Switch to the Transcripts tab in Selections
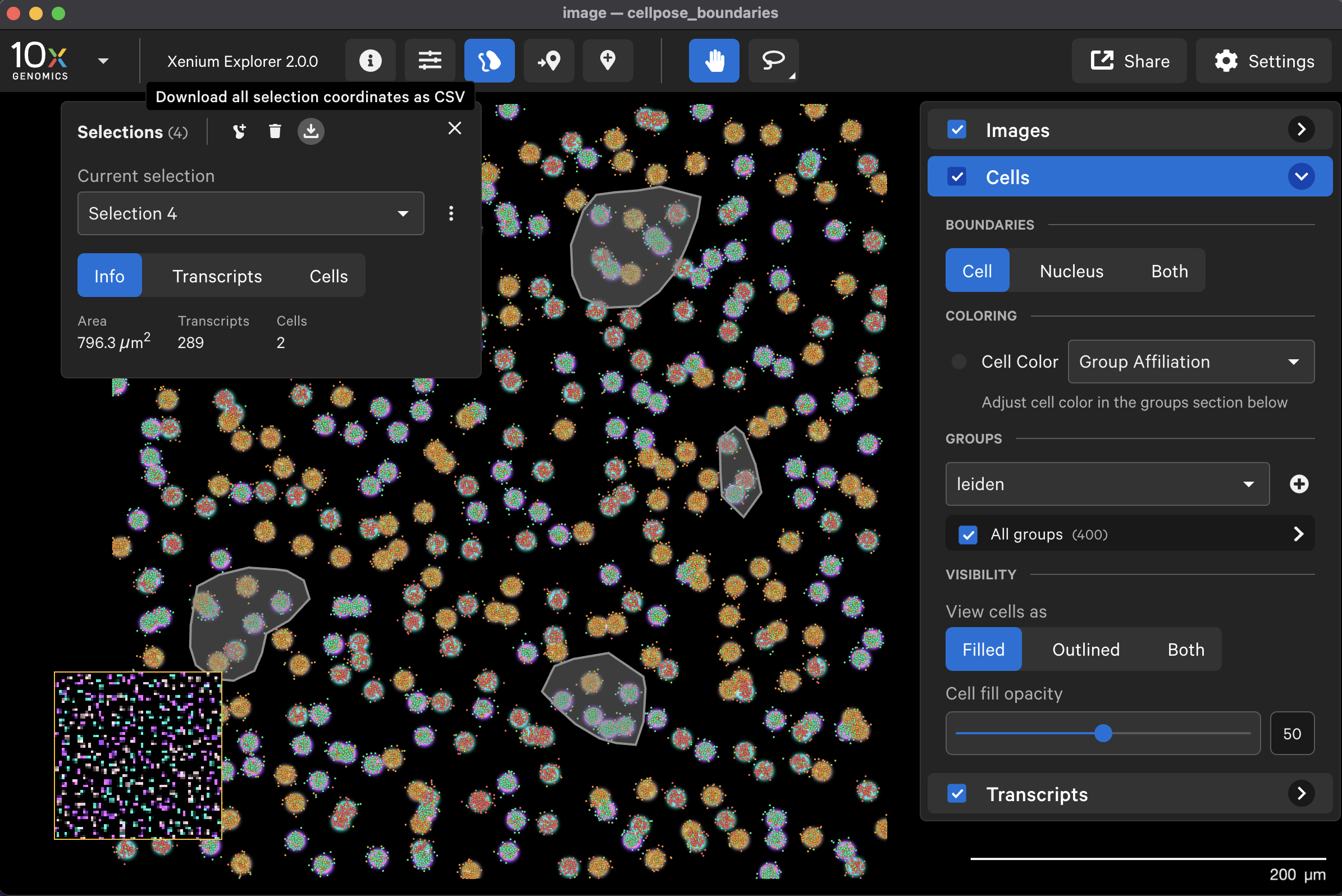 [217, 276]
